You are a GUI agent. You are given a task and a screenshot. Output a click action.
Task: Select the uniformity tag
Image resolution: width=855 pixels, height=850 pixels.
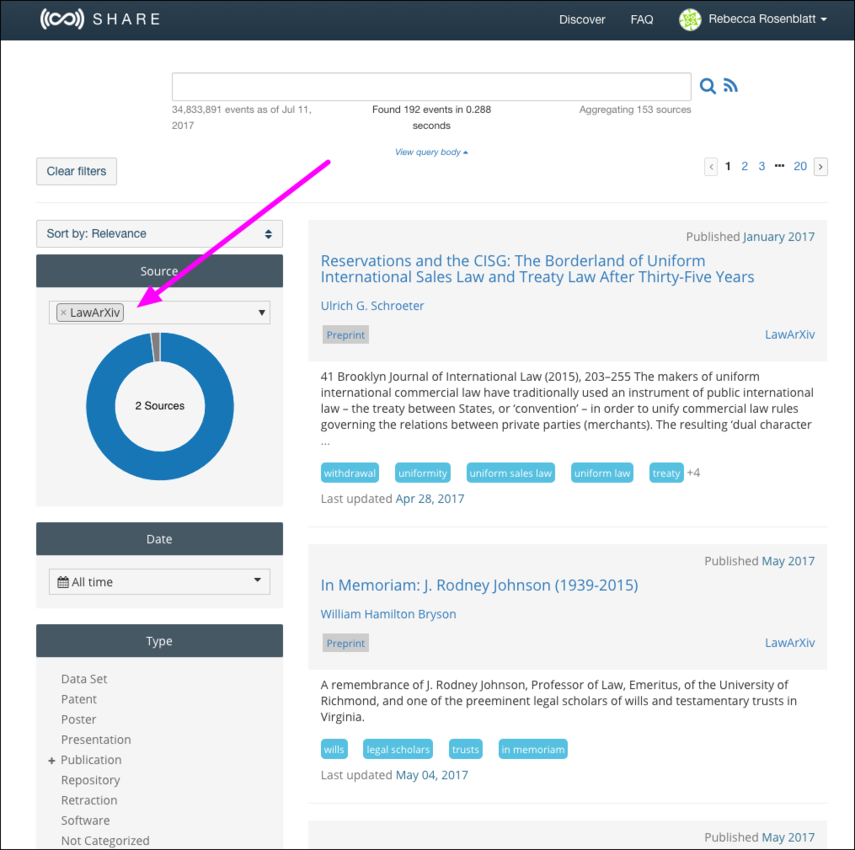pos(423,473)
